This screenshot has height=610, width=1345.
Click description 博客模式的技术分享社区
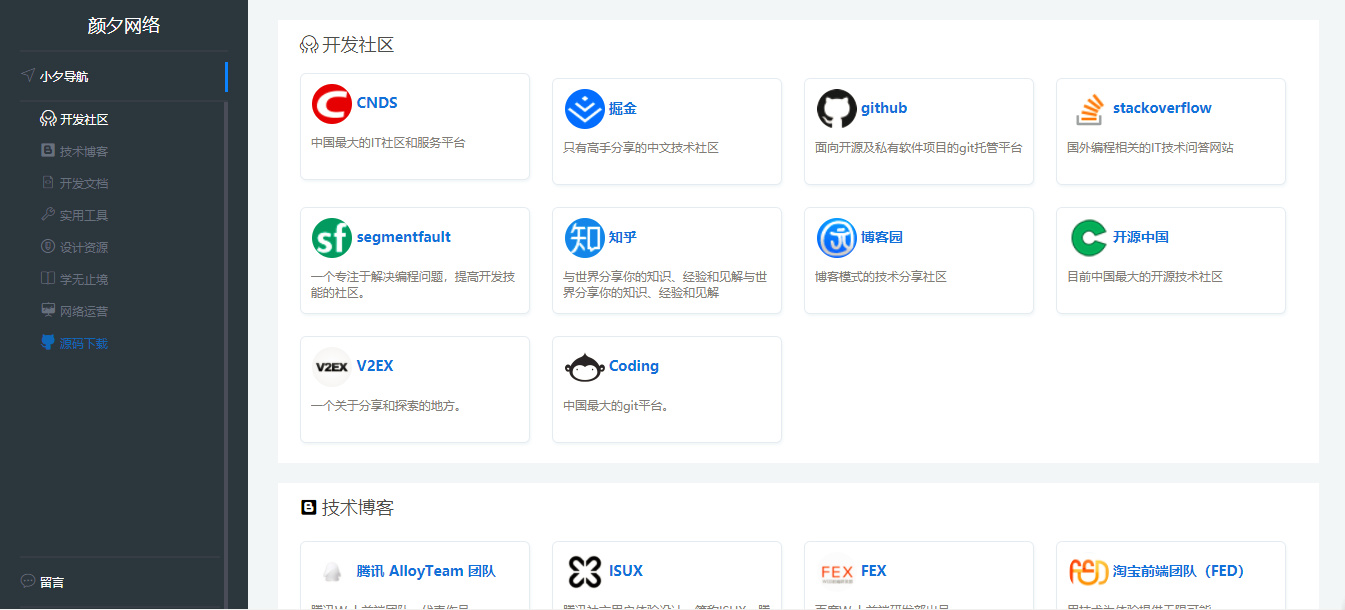[881, 277]
